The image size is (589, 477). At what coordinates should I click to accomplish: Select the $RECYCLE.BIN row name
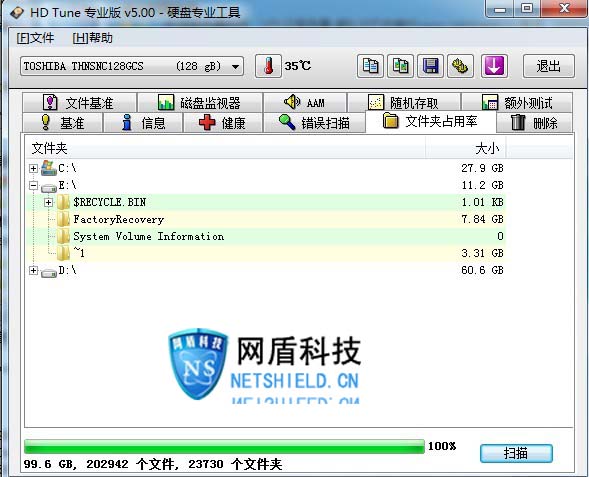coord(109,202)
